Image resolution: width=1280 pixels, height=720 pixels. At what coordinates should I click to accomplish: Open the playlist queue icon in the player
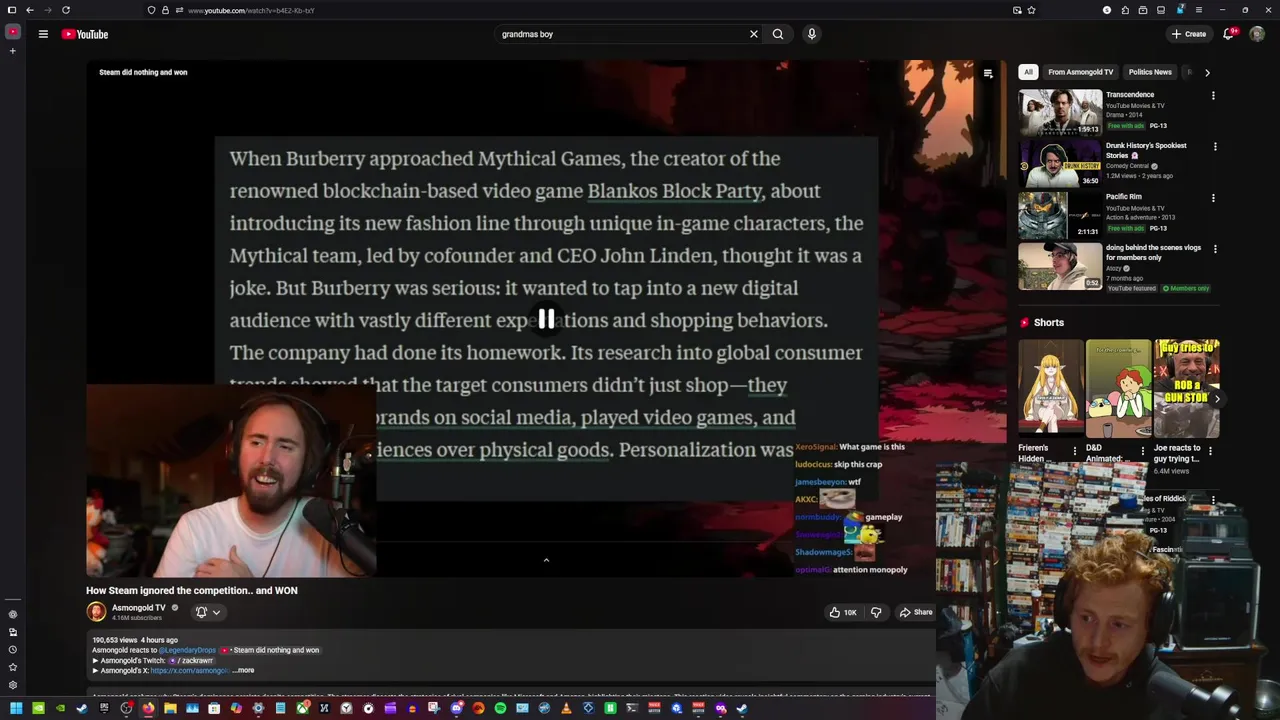point(988,73)
